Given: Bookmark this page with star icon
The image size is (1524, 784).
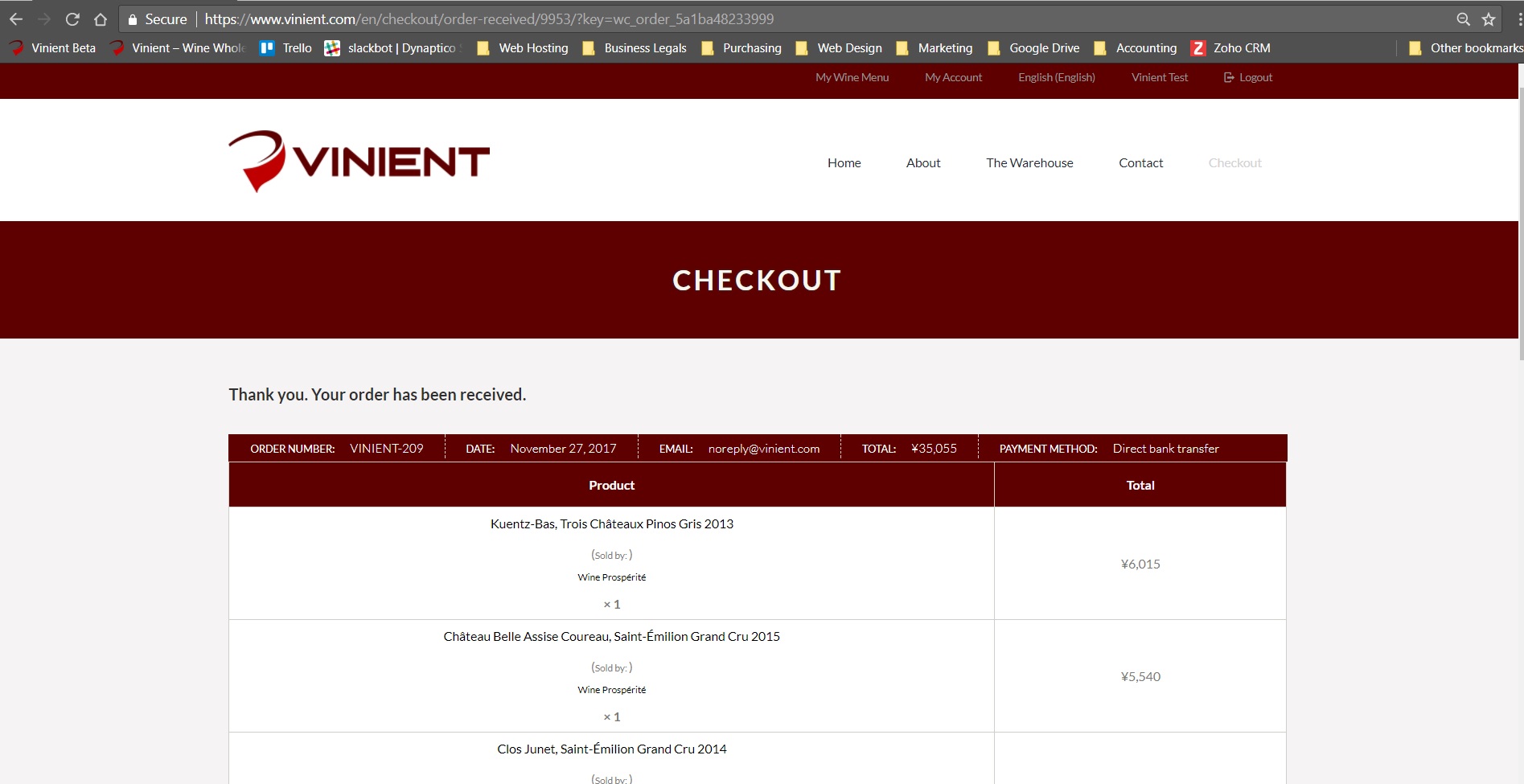Looking at the screenshot, I should tap(1489, 19).
